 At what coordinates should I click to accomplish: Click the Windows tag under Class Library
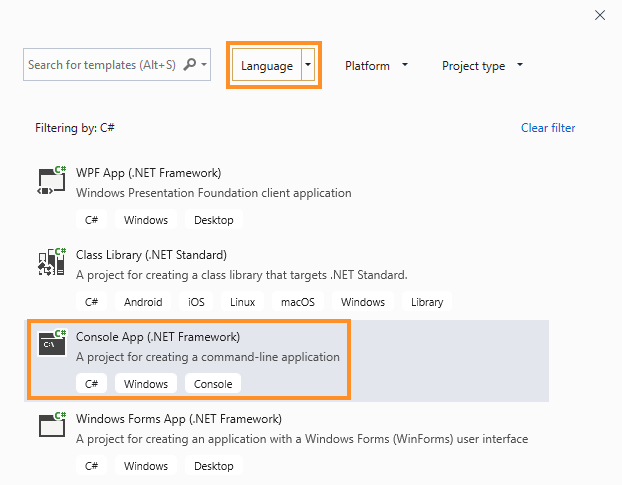[363, 302]
